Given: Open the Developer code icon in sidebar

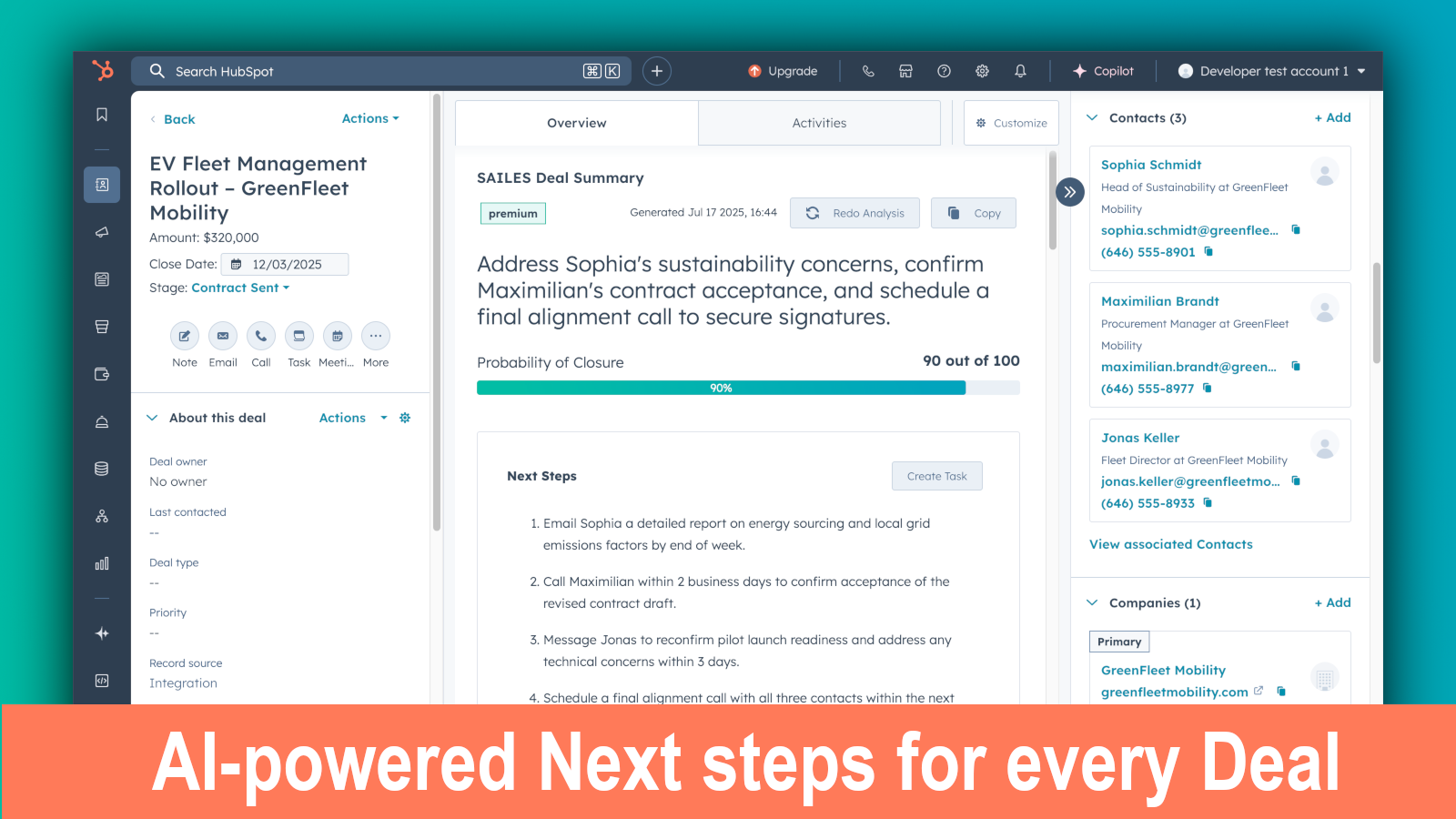Looking at the screenshot, I should click(x=102, y=681).
